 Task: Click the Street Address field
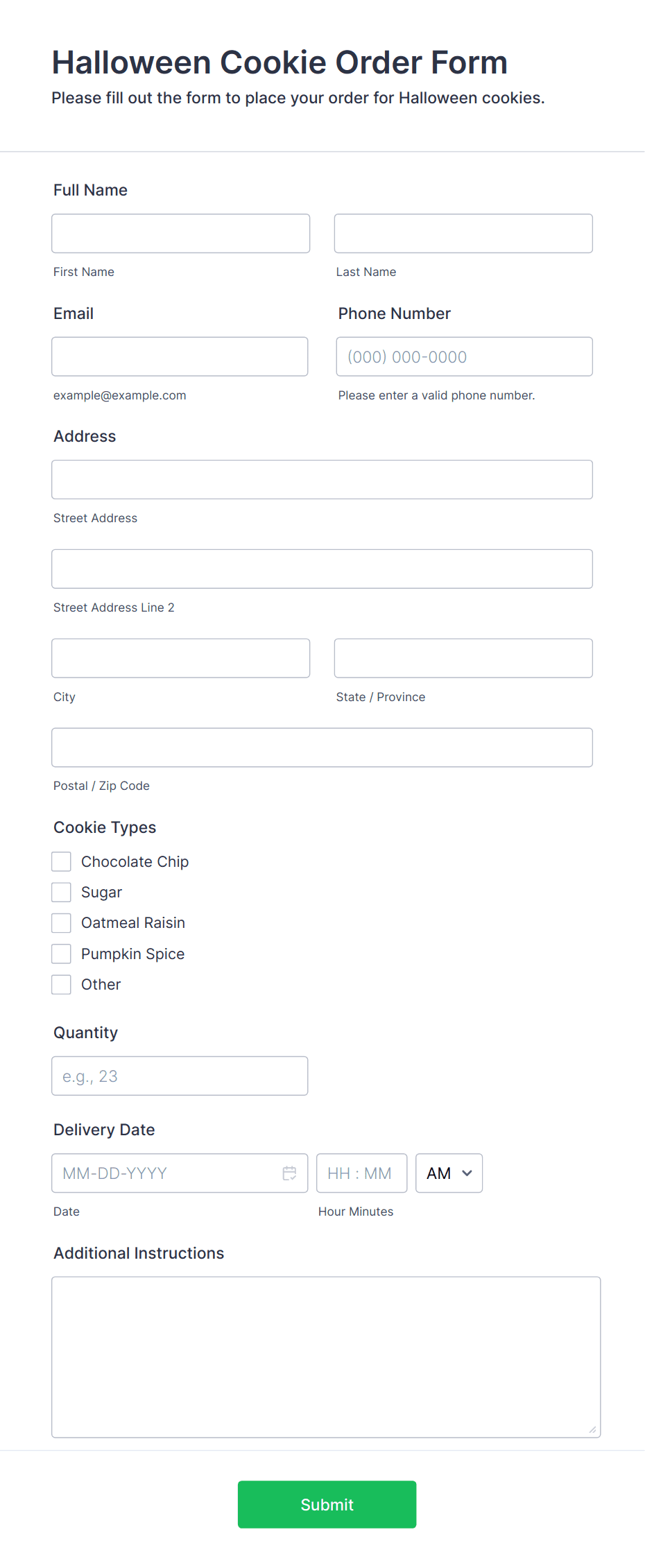322,479
